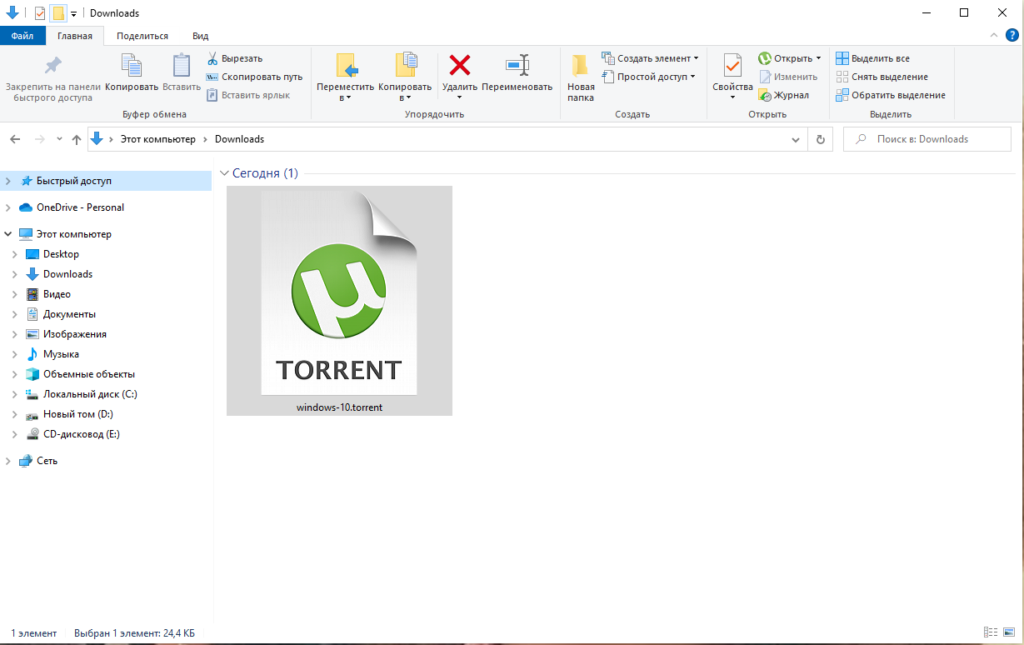Click the help question mark icon
This screenshot has height=645, width=1024.
pos(1012,35)
